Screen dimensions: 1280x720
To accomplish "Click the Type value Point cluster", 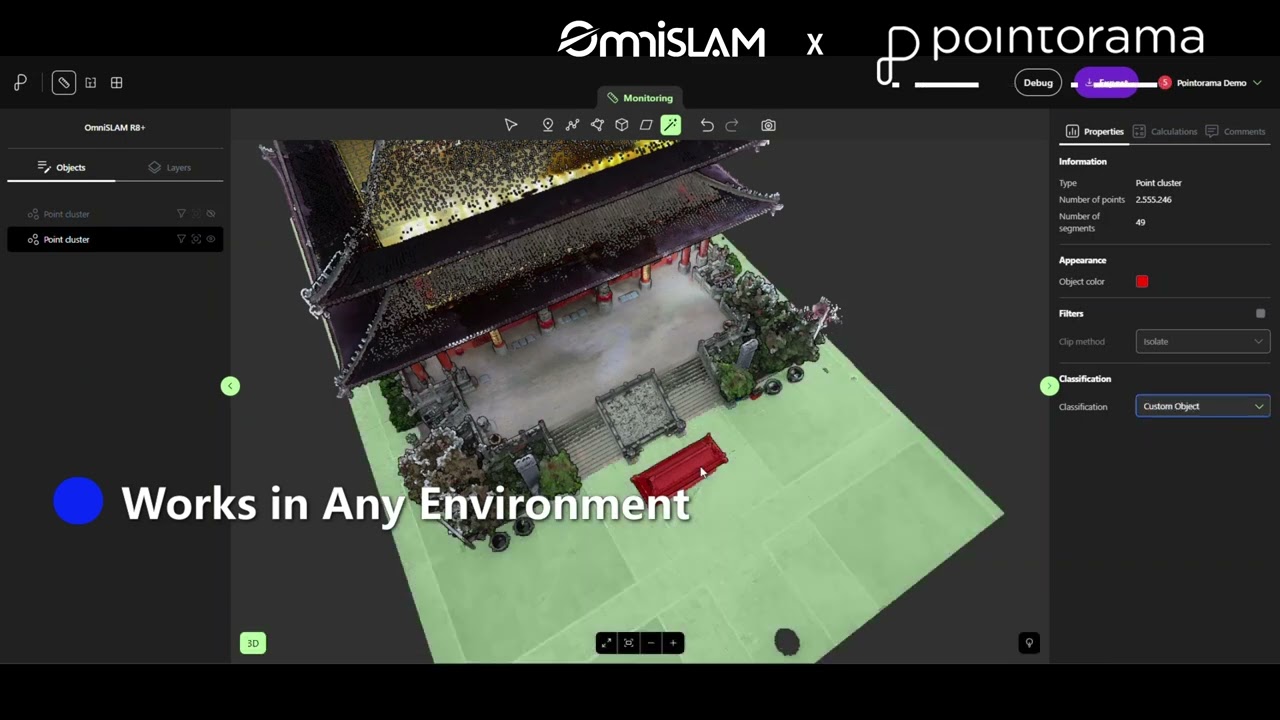I will [x=1159, y=183].
